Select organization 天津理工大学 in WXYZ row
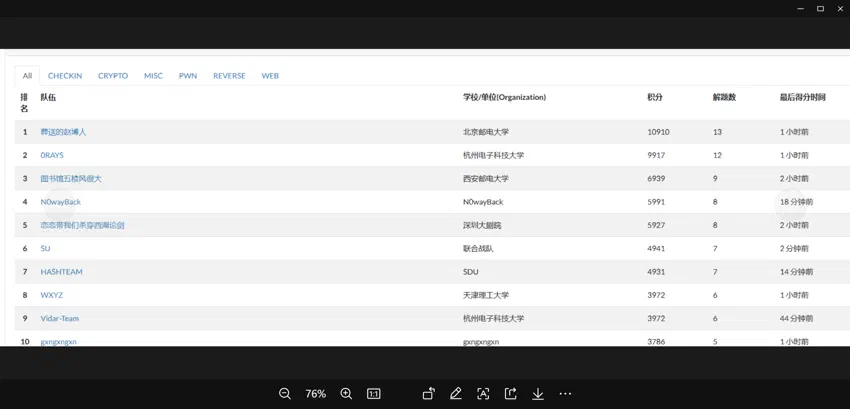The height and width of the screenshot is (409, 850). [x=486, y=295]
